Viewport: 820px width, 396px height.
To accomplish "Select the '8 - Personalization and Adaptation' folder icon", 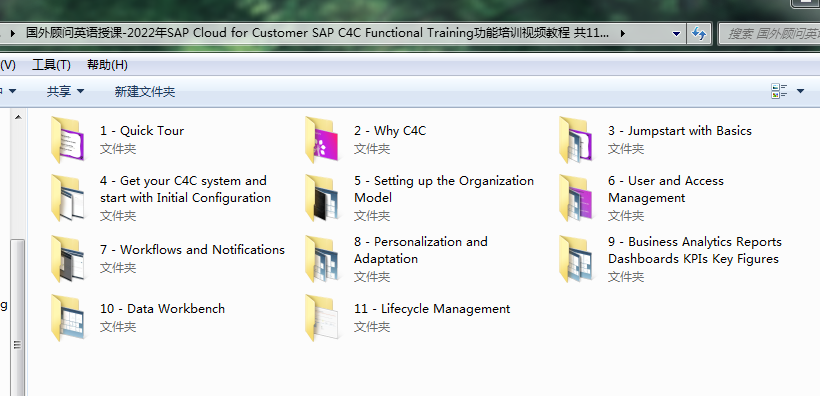I will [x=322, y=259].
